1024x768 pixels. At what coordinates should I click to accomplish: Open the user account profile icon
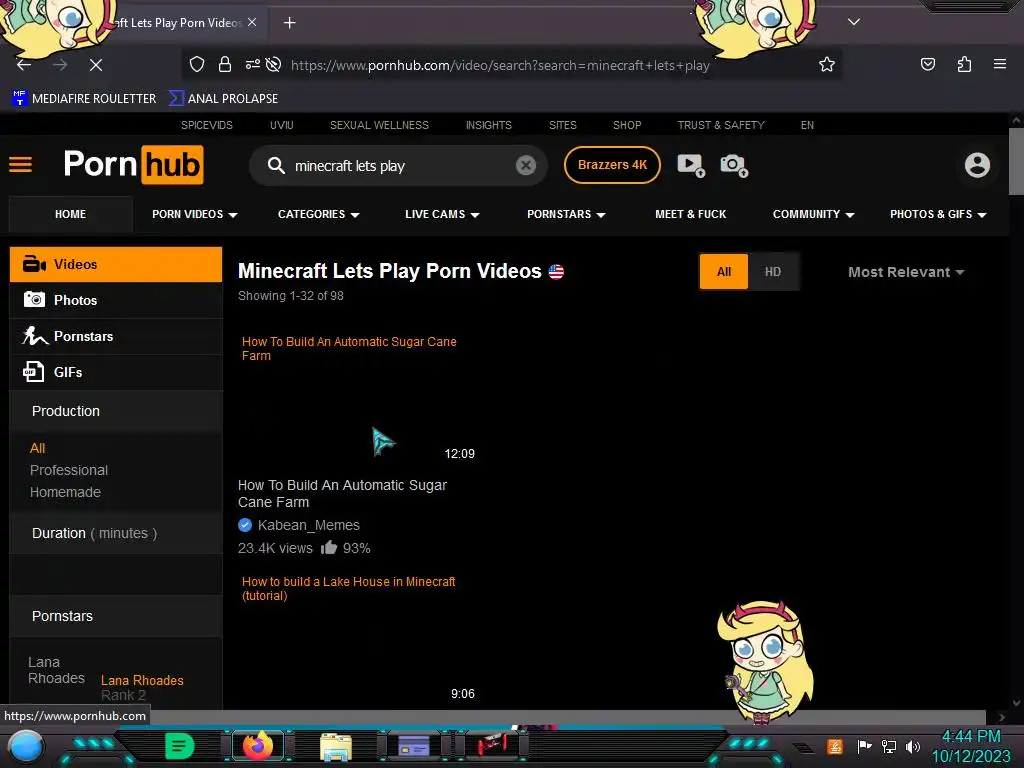tap(977, 165)
